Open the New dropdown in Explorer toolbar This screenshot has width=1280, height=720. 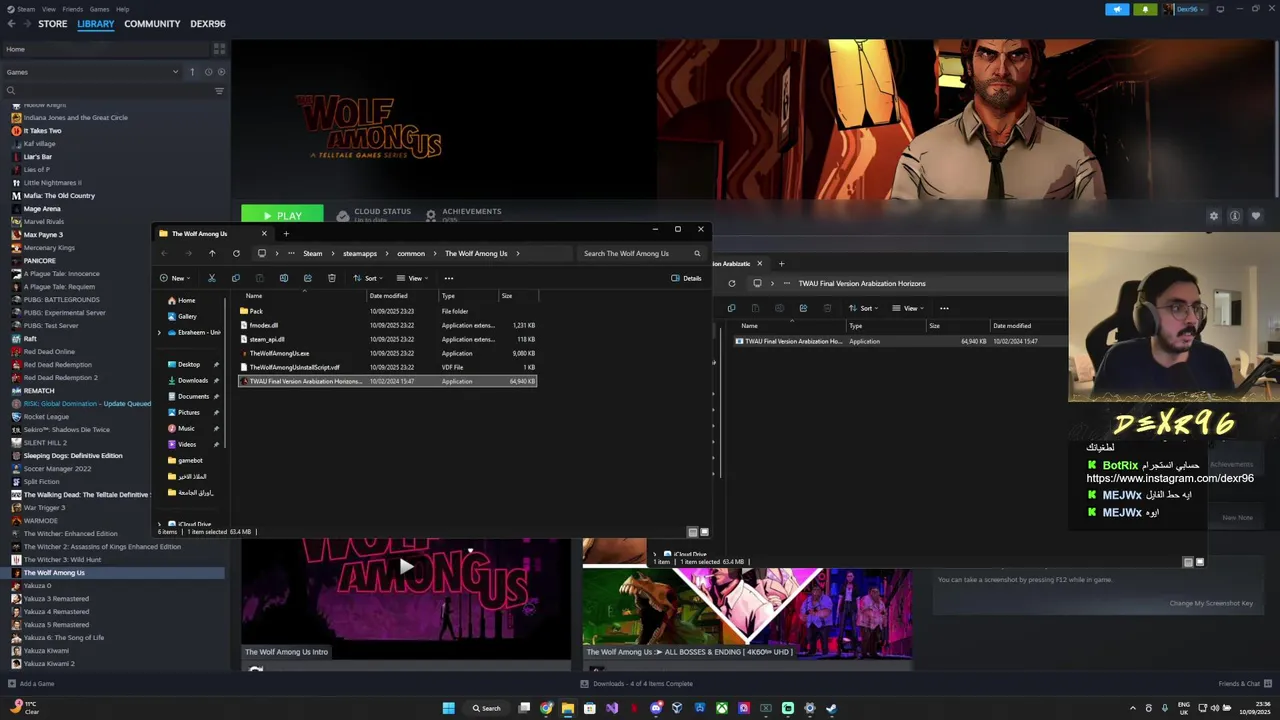pyautogui.click(x=177, y=278)
